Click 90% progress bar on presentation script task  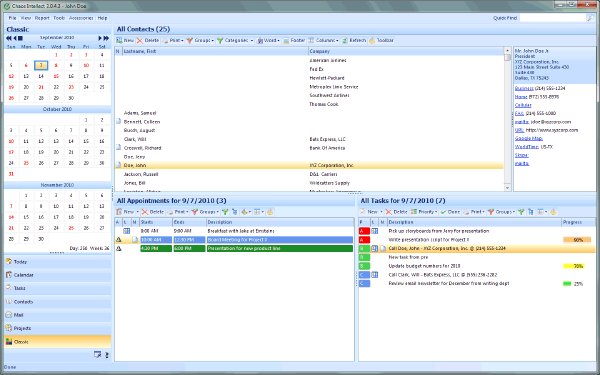pos(577,240)
